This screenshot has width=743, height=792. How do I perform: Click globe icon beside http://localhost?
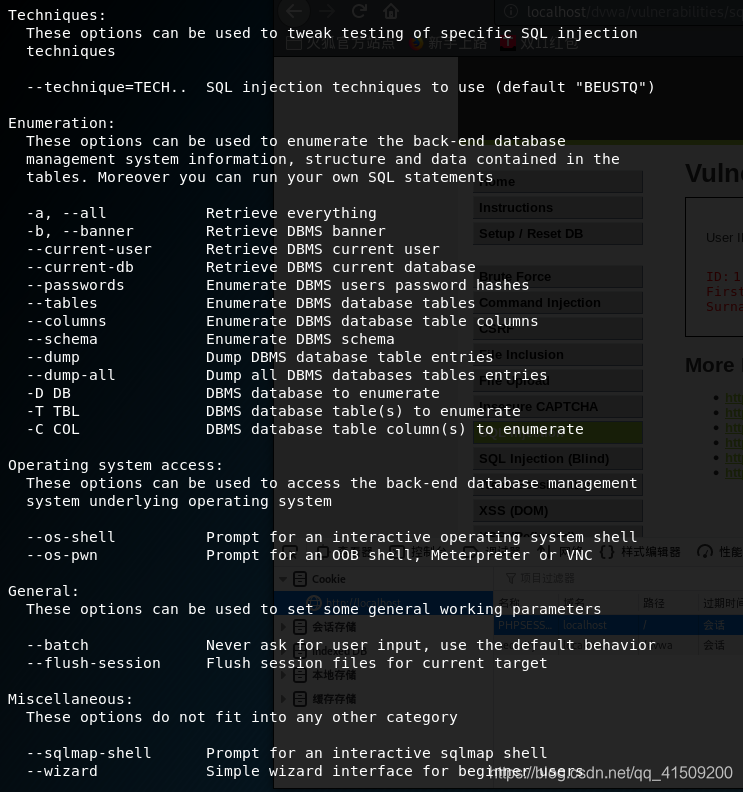[x=315, y=603]
